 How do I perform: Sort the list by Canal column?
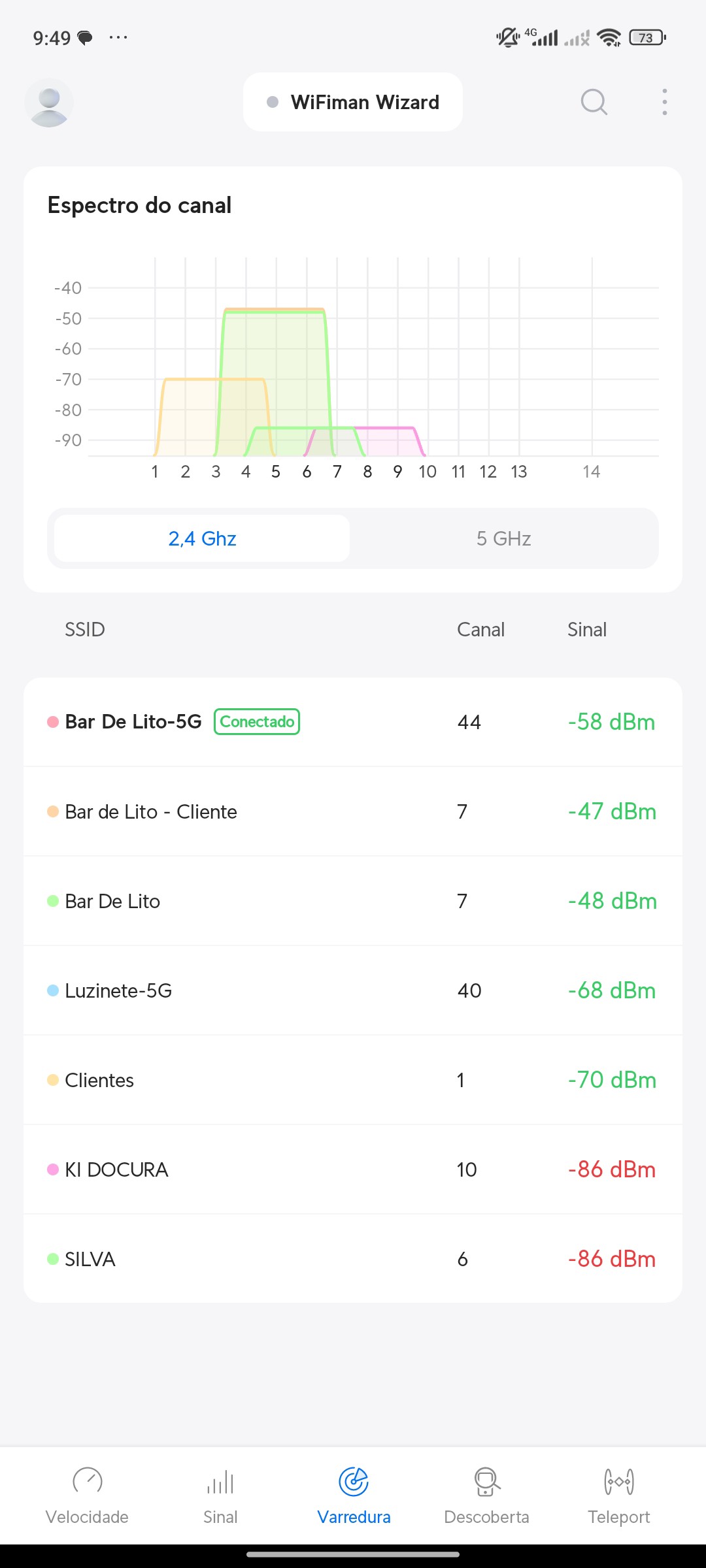click(x=480, y=629)
